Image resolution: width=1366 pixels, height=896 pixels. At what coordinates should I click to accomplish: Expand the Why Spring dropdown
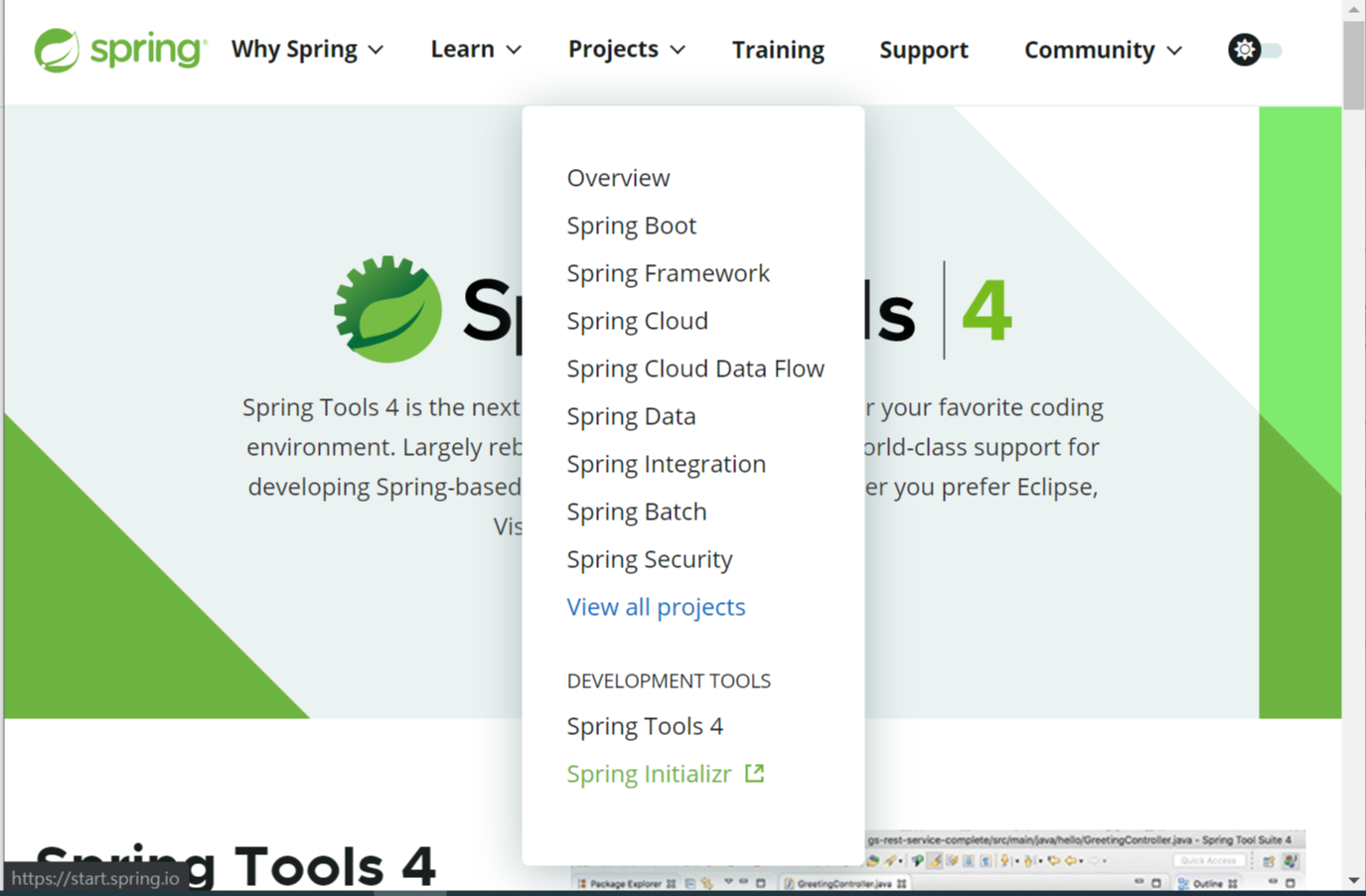(307, 50)
